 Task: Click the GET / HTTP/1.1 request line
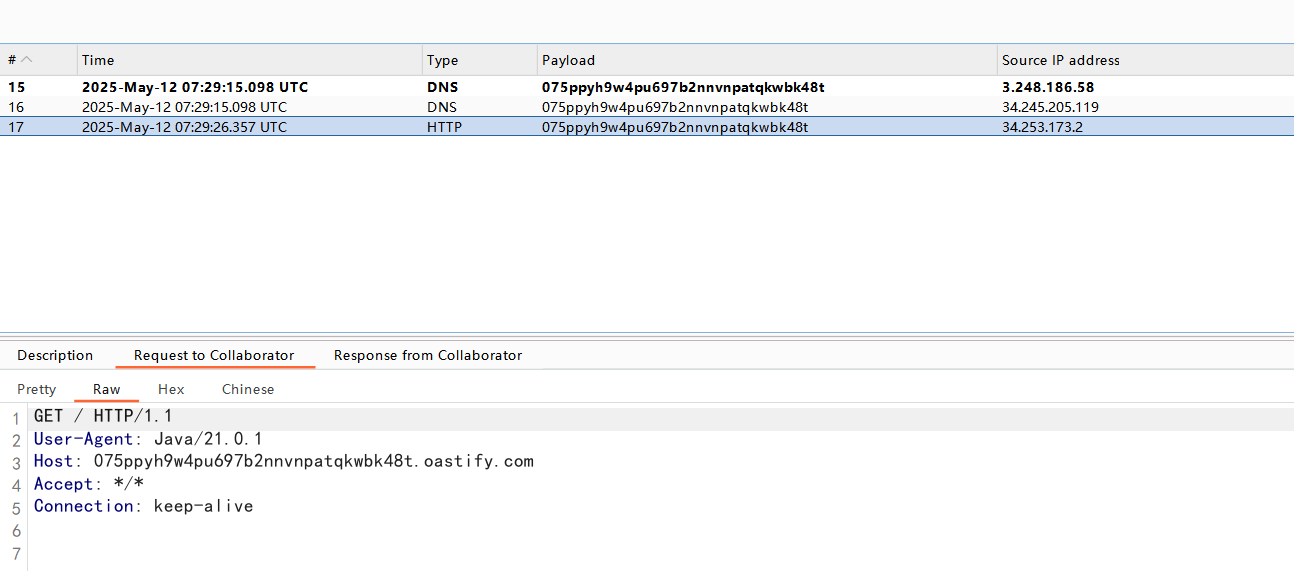(103, 417)
